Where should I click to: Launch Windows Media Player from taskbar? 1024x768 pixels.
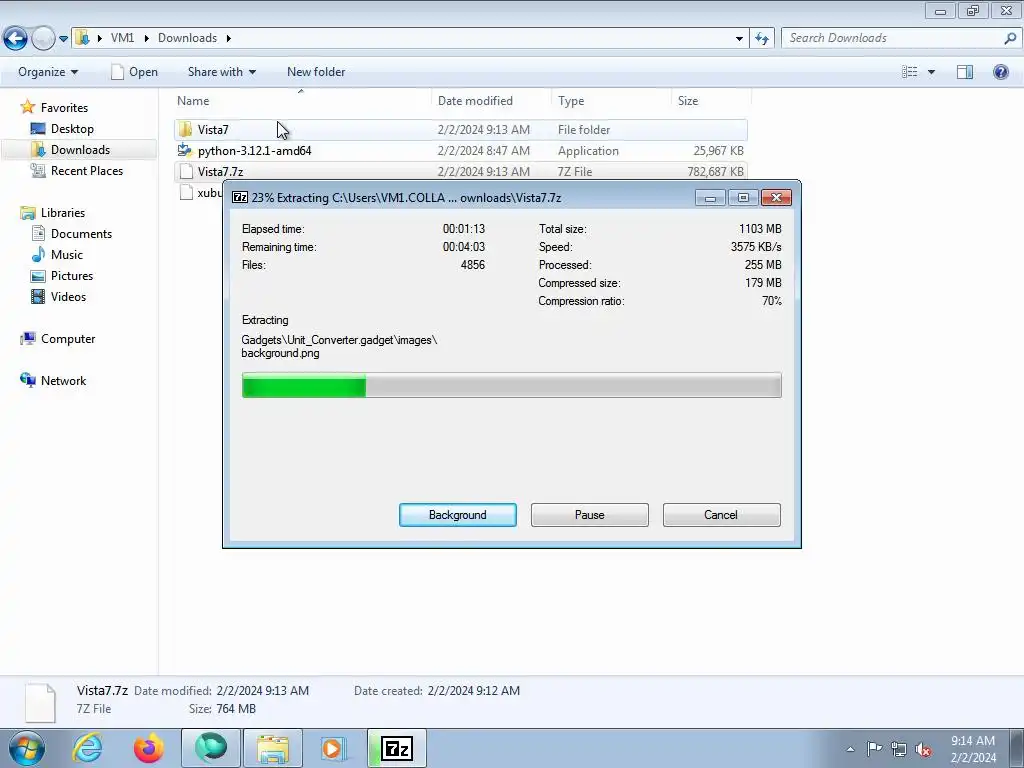pyautogui.click(x=333, y=748)
